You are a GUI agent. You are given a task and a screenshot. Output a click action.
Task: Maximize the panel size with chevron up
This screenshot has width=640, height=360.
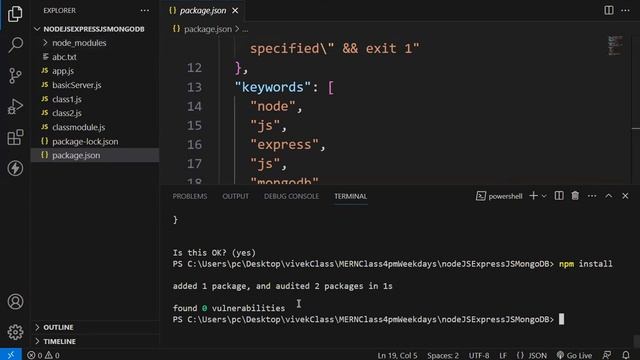609,196
